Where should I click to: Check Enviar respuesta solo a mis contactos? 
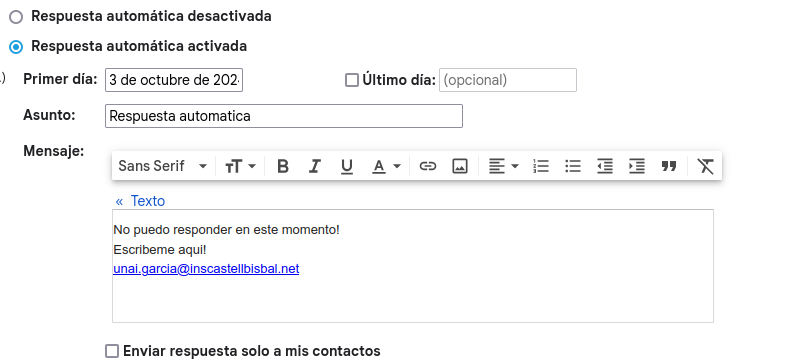[x=112, y=351]
